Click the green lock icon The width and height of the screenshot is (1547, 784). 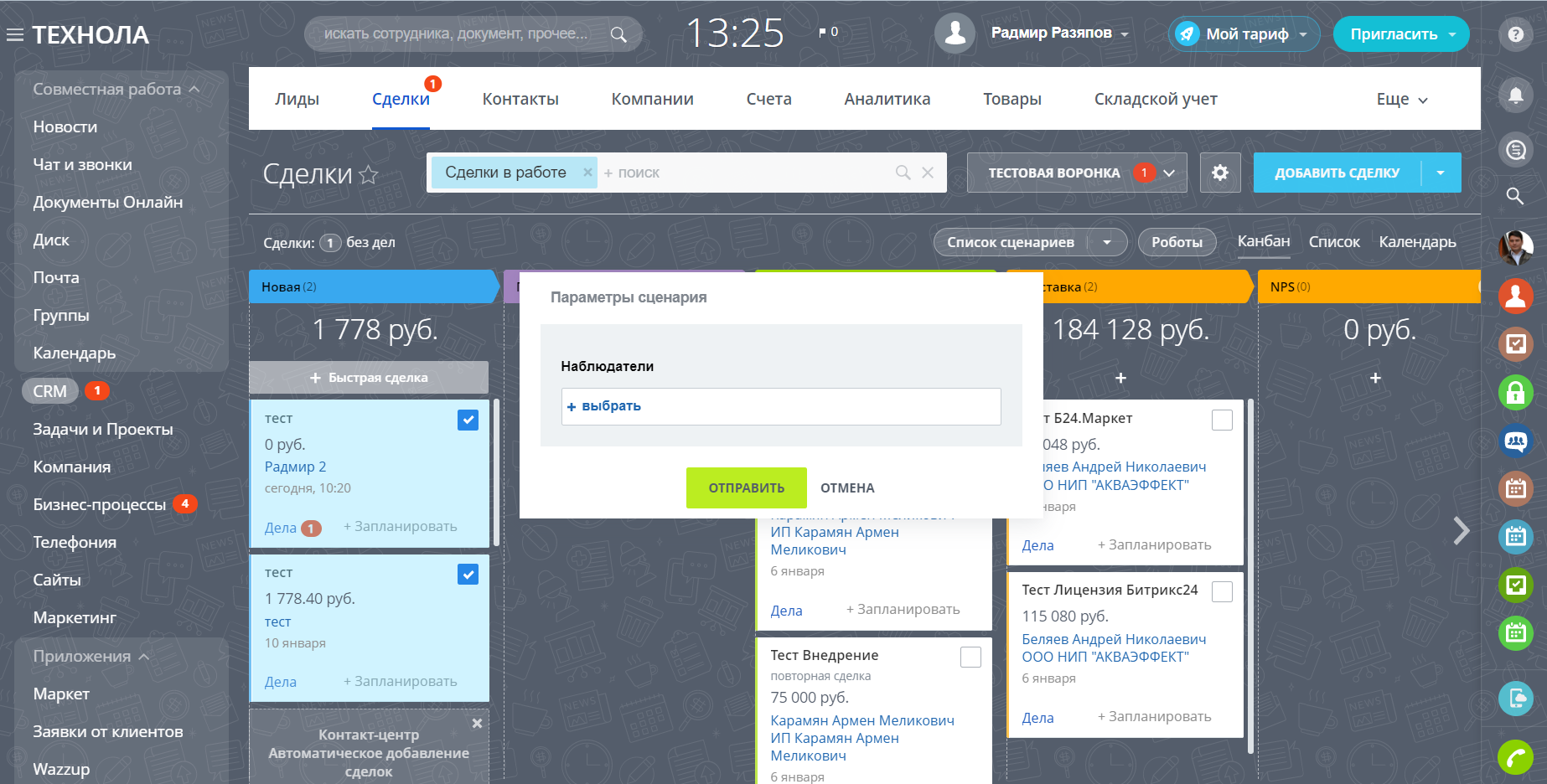pos(1516,392)
